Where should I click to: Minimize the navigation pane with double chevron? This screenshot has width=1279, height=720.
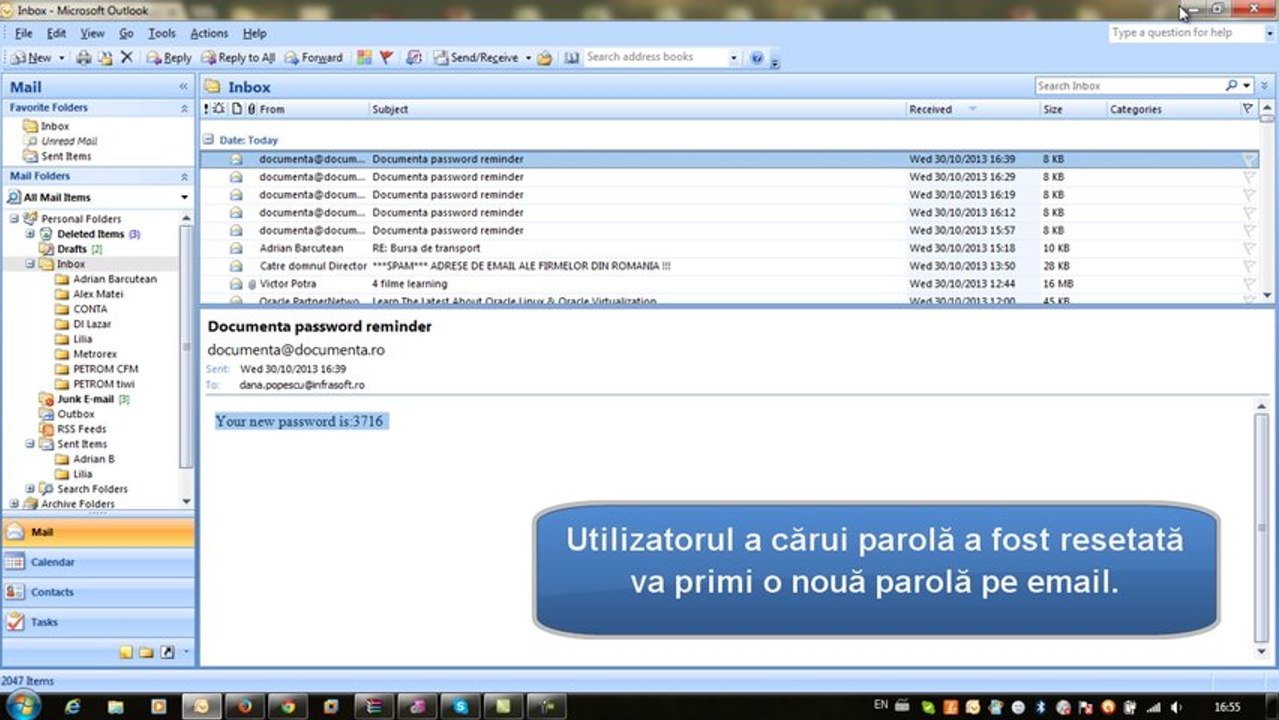(x=183, y=87)
